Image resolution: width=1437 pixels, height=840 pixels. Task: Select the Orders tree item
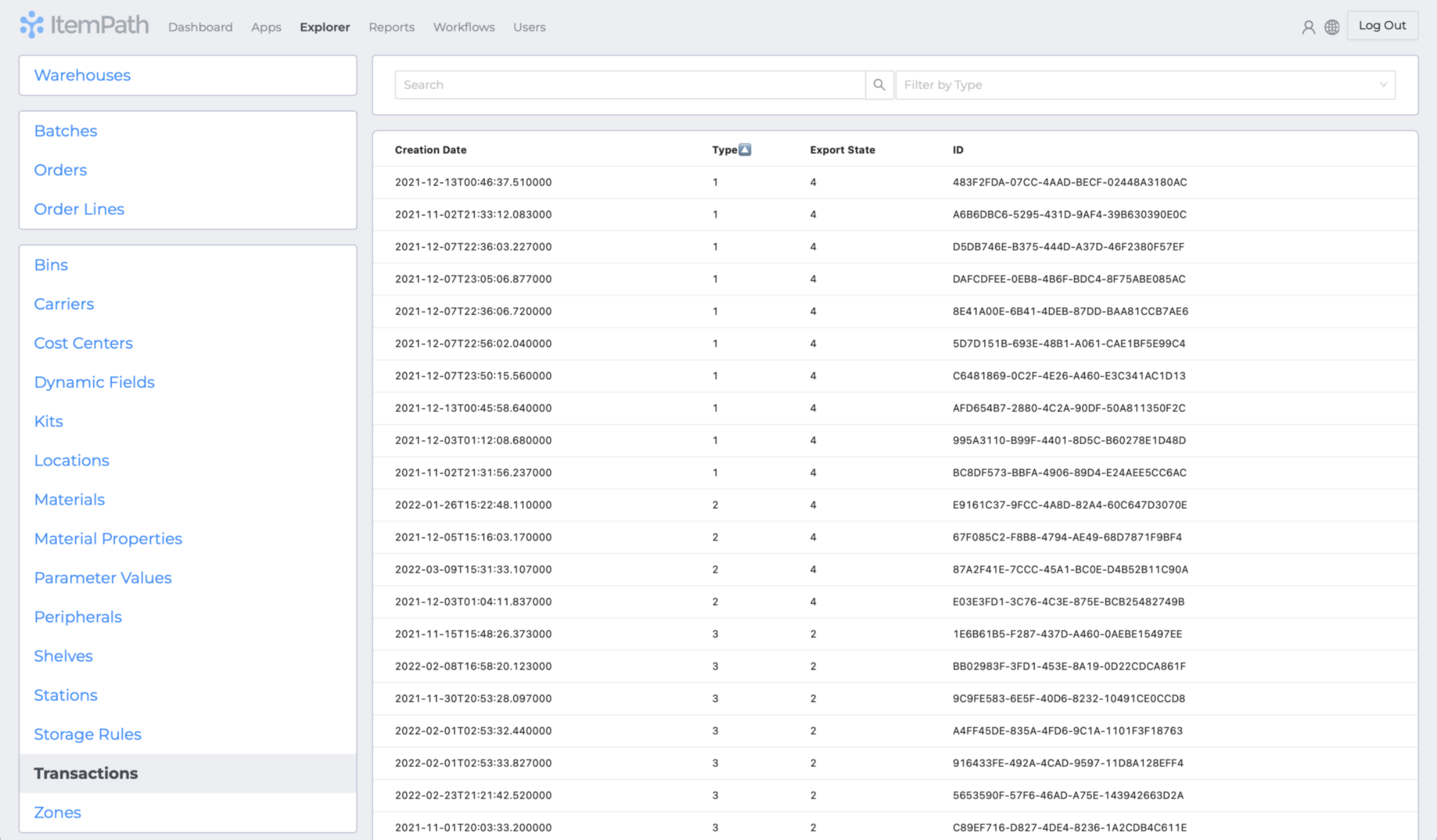(x=61, y=170)
